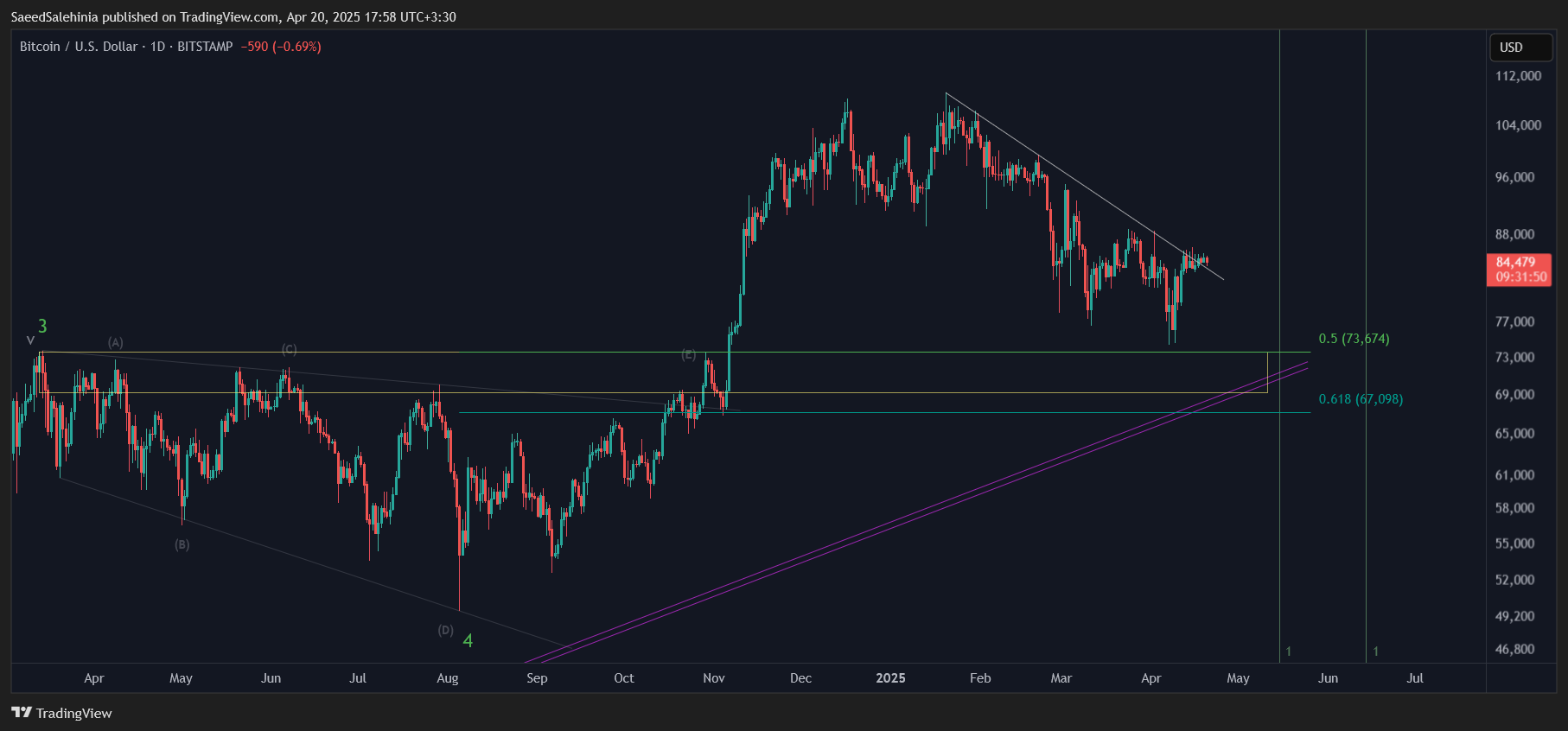Viewport: 1568px width, 731px height.
Task: Click the 88,000 price axis label
Action: coord(1515,234)
